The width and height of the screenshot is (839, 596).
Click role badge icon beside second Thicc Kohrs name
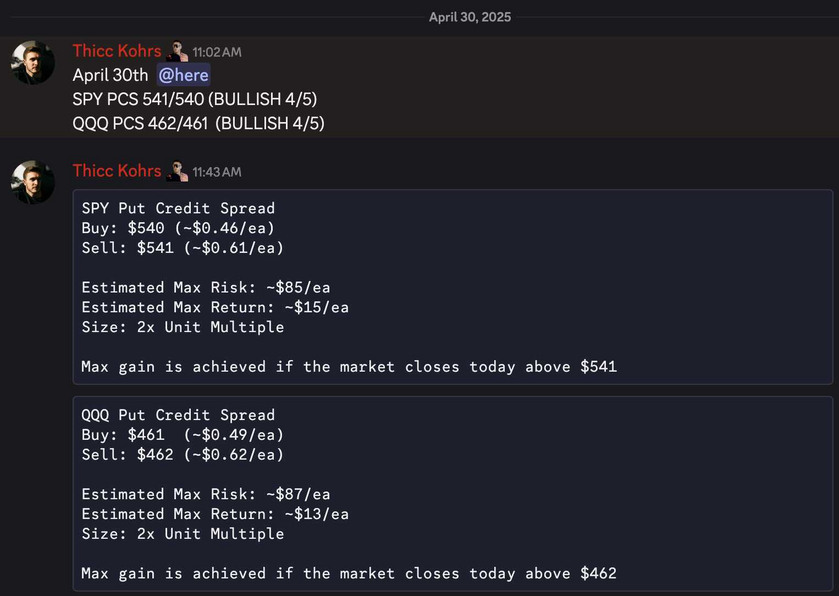(177, 171)
